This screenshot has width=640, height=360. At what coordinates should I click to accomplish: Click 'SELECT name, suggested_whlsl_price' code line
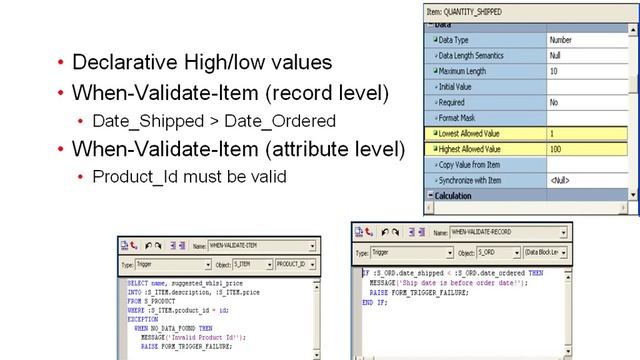[x=185, y=283]
